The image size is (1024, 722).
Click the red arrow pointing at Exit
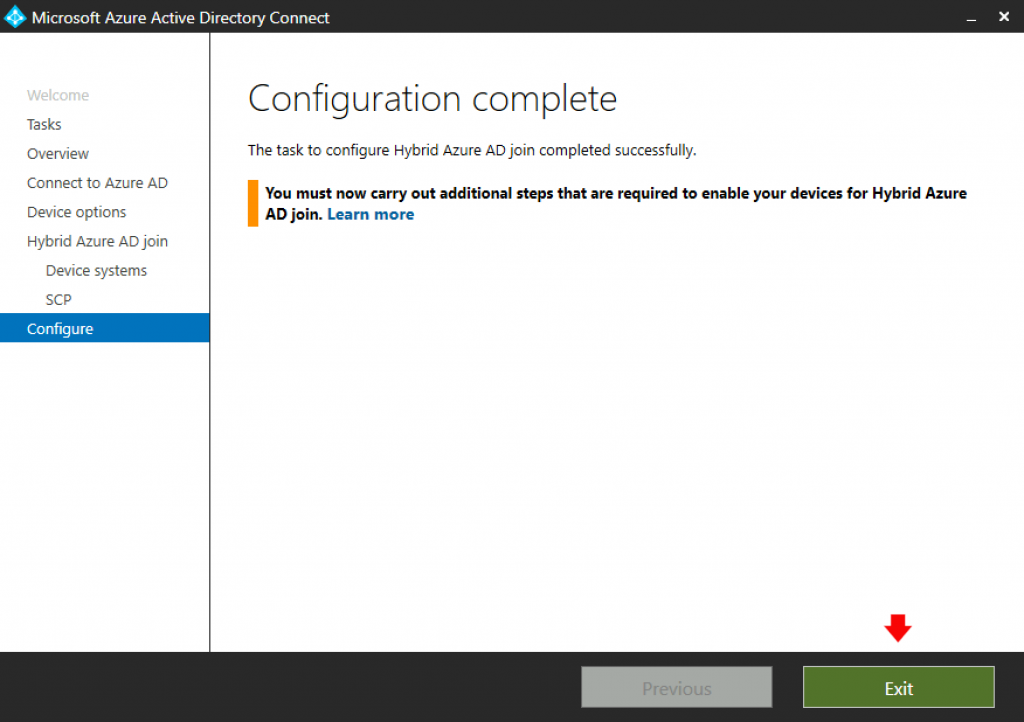pyautogui.click(x=897, y=628)
